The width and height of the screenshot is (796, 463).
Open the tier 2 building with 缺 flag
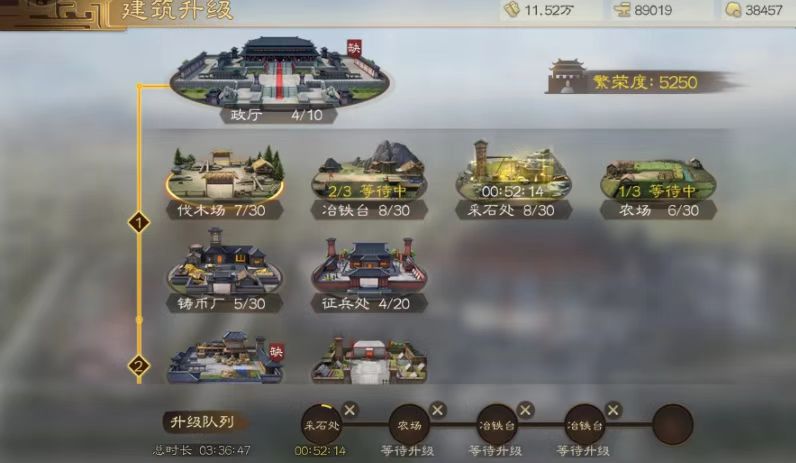click(225, 357)
